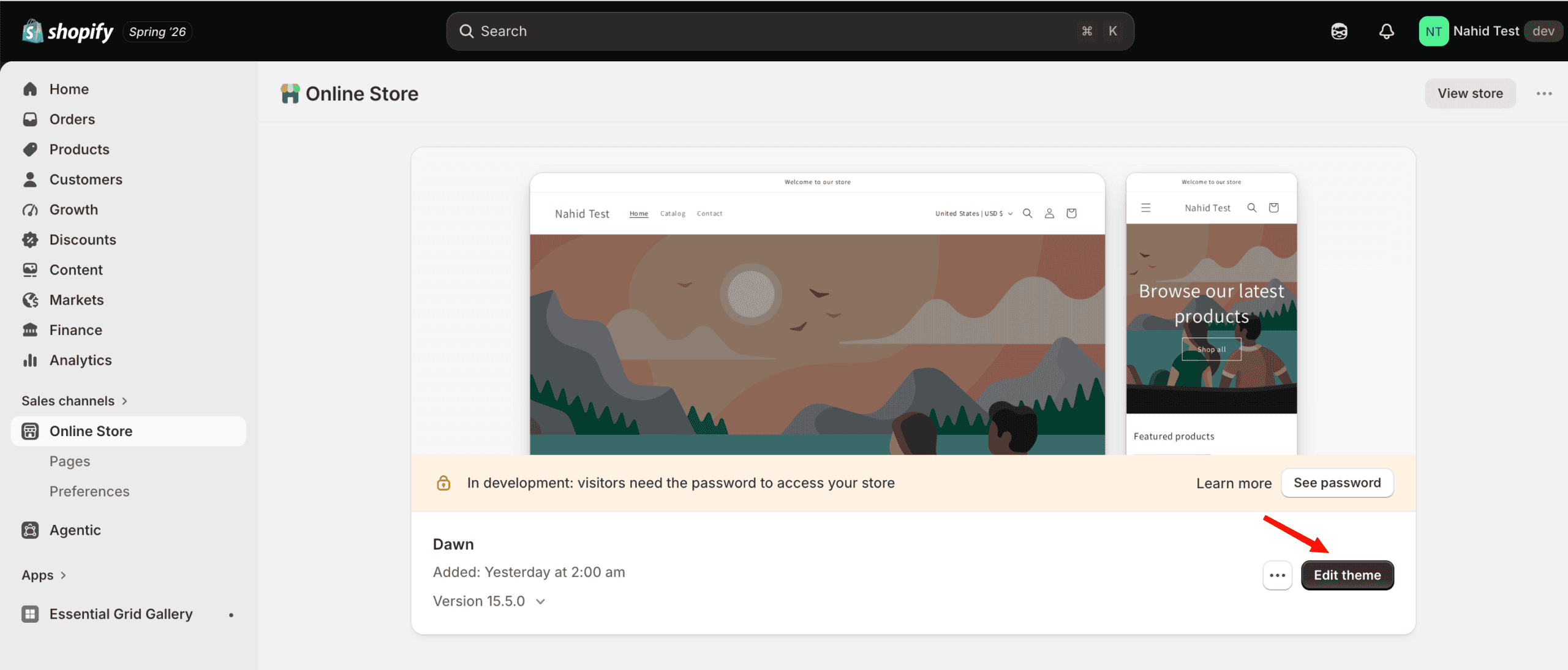The width and height of the screenshot is (1568, 670).
Task: Click the desktop theme preview thumbnail
Action: [x=817, y=314]
